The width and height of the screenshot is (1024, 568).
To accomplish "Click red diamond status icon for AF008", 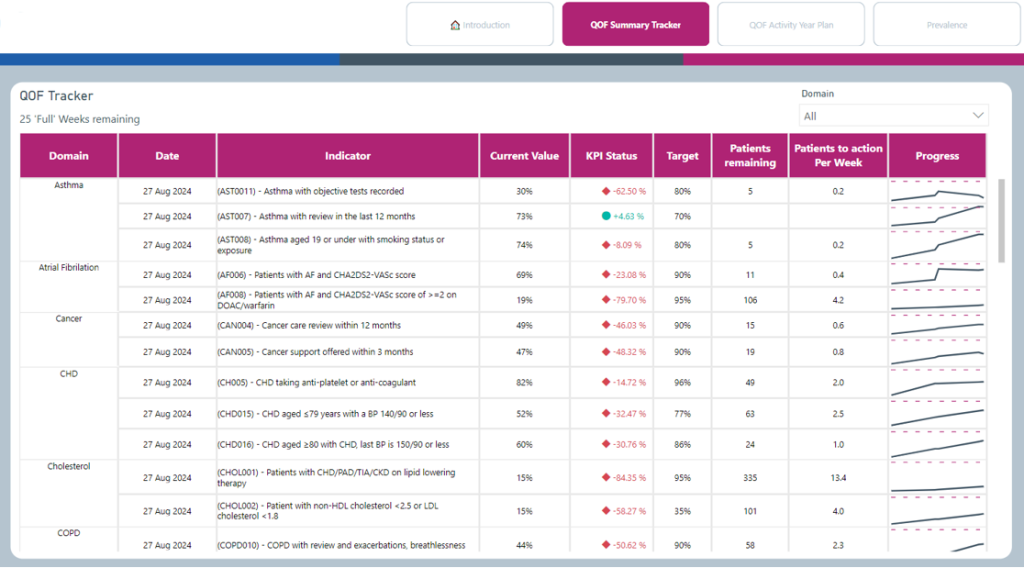I will pyautogui.click(x=606, y=300).
